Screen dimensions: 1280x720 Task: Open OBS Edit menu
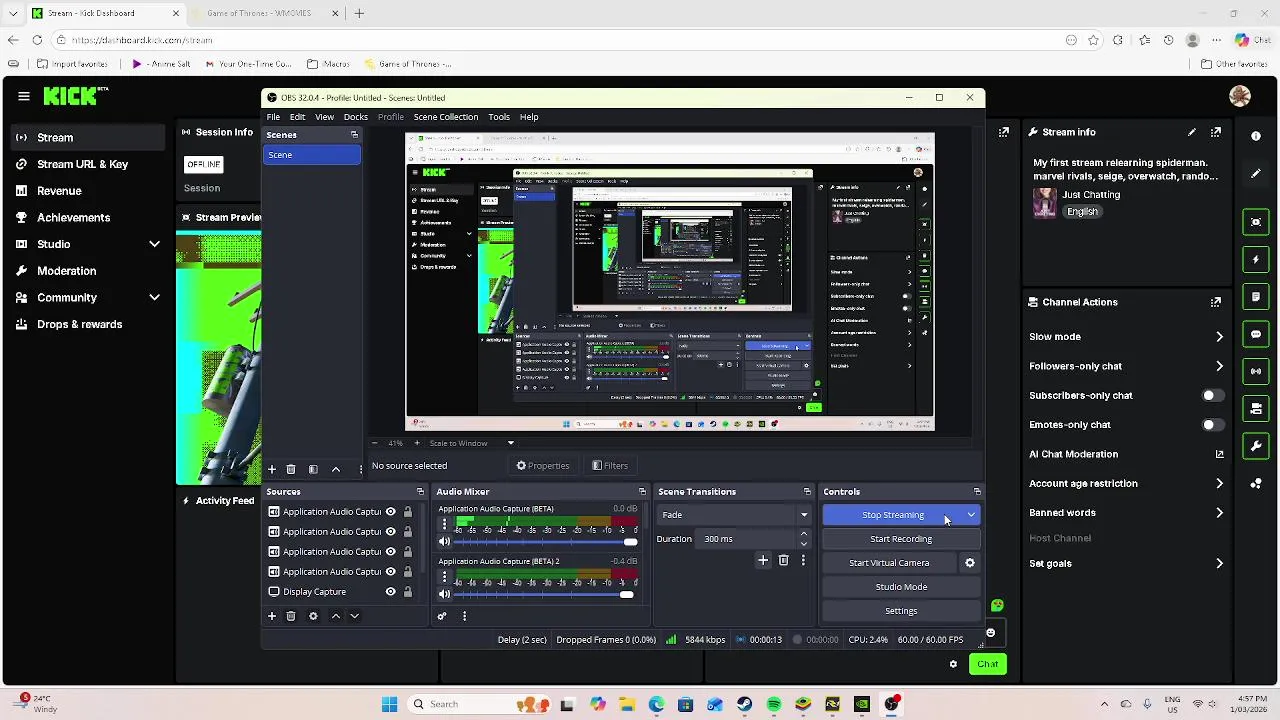[x=297, y=117]
